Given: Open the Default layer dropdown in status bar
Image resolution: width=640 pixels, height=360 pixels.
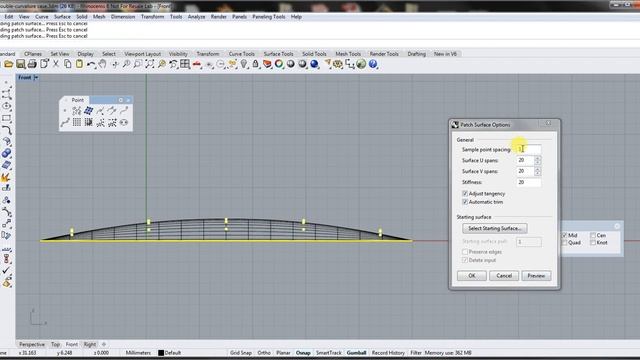Looking at the screenshot, I should (169, 353).
